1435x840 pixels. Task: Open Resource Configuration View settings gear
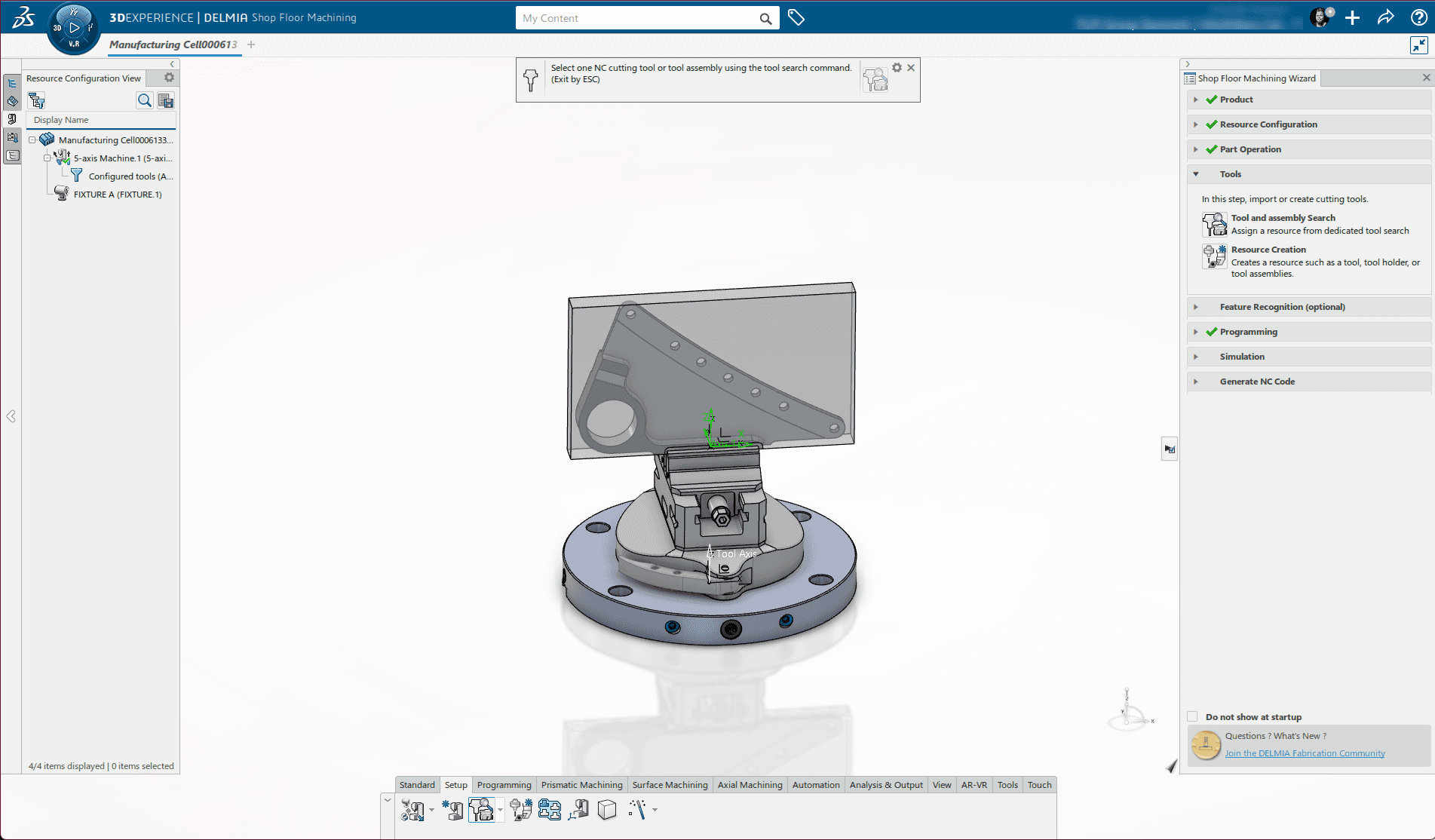(x=169, y=78)
